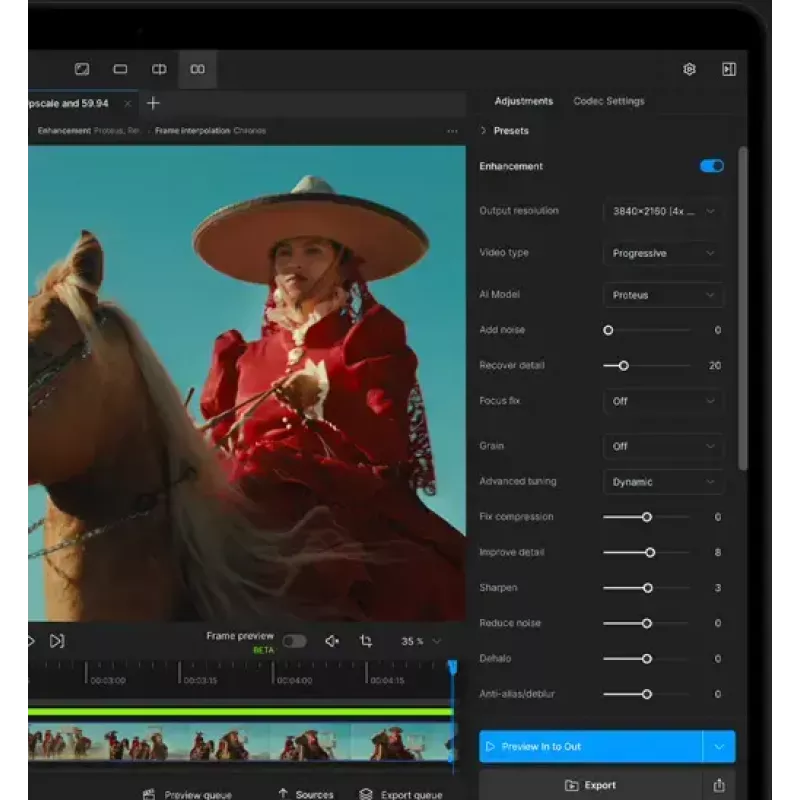800x800 pixels.
Task: Toggle the Frame preview switch
Action: point(294,641)
